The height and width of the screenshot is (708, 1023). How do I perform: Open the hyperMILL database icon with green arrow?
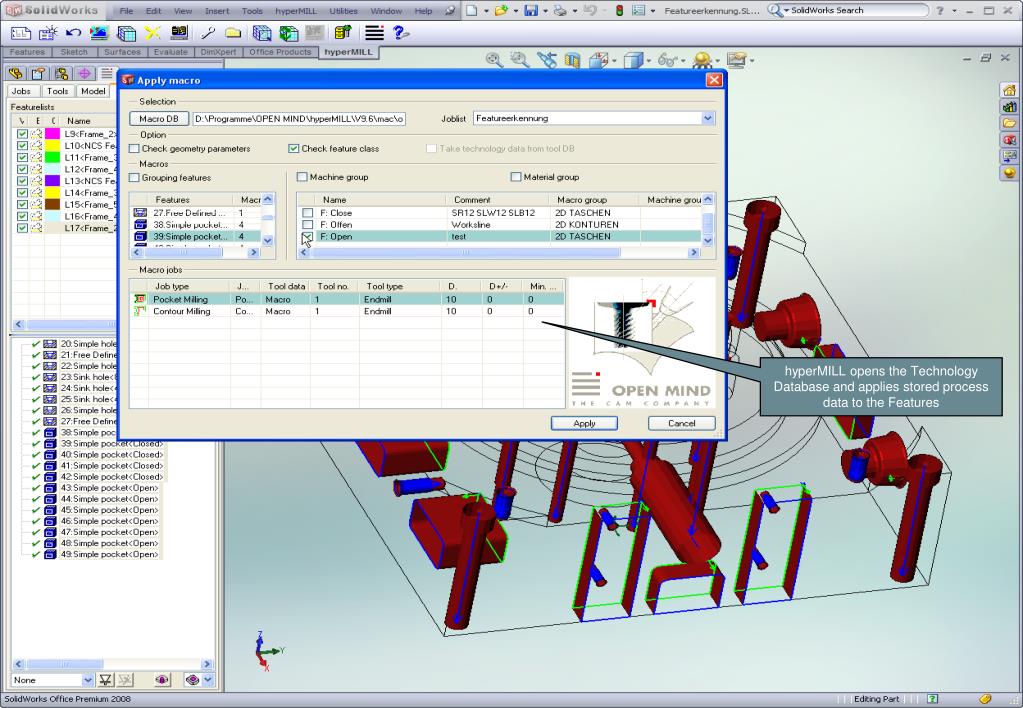343,33
